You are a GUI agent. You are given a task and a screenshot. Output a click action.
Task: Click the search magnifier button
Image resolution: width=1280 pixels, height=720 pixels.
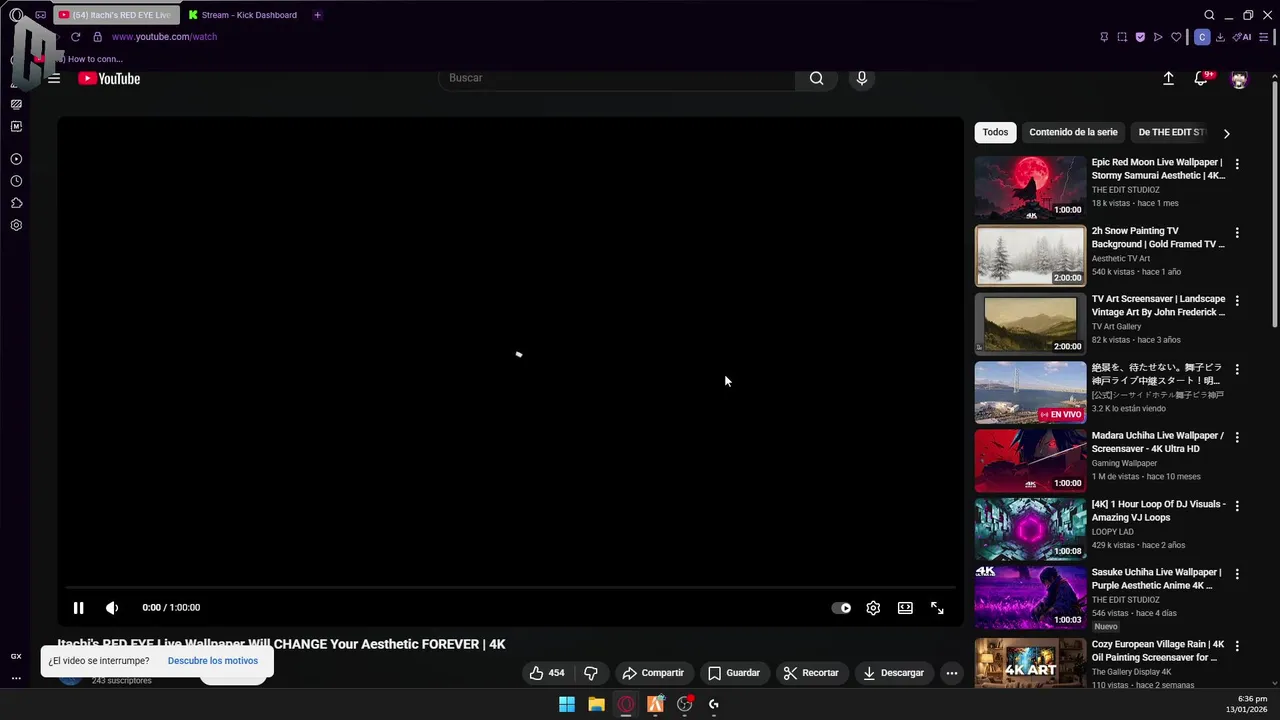(x=817, y=78)
